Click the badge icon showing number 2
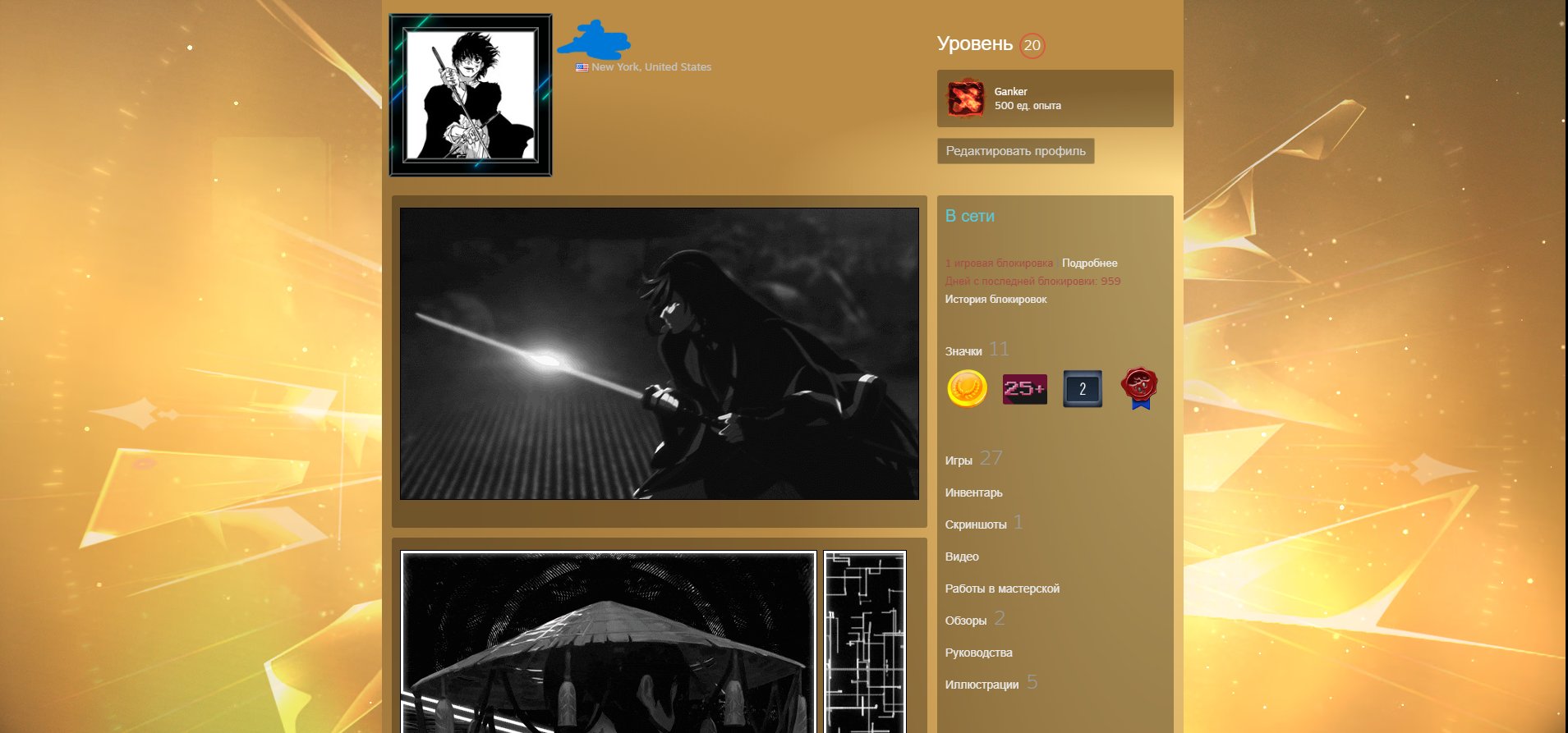Image resolution: width=1568 pixels, height=733 pixels. pyautogui.click(x=1083, y=389)
